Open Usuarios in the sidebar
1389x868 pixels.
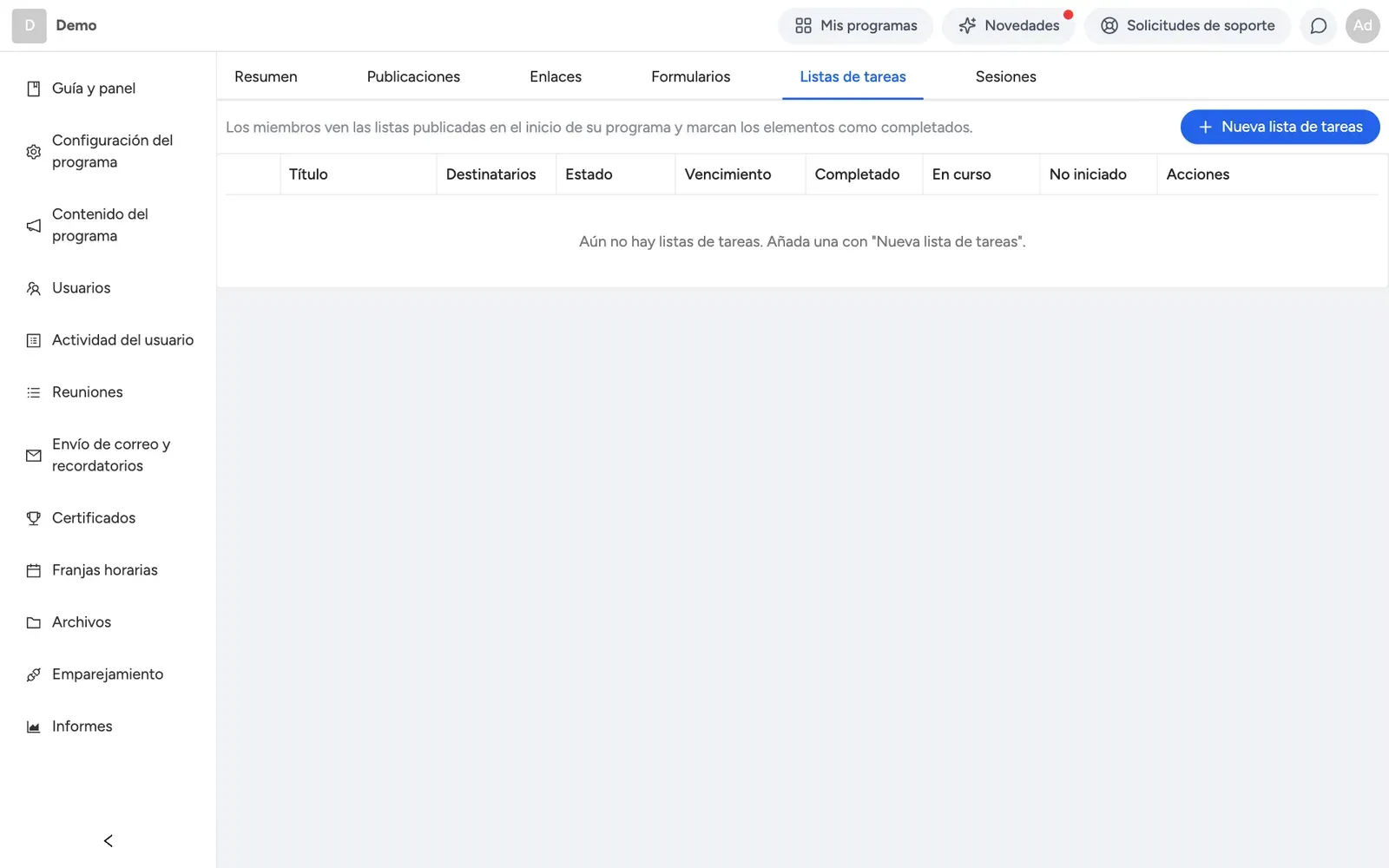109,288
